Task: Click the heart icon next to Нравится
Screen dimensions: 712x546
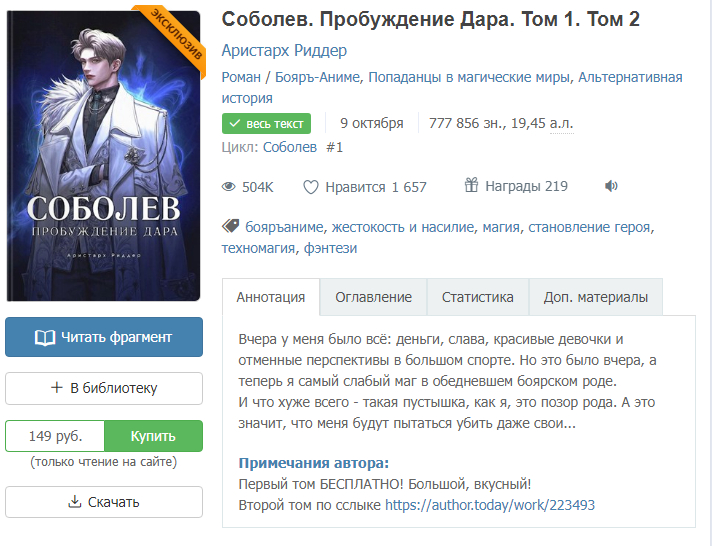Action: click(x=311, y=187)
